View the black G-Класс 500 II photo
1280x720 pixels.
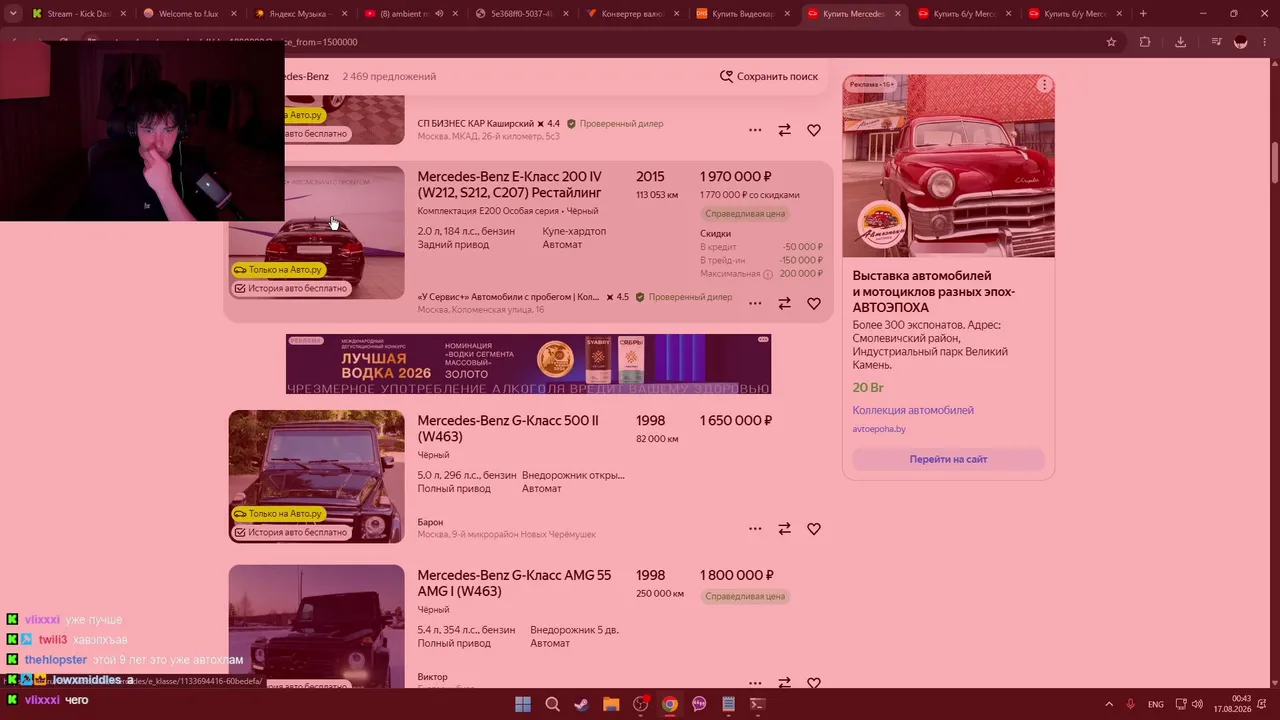316,476
